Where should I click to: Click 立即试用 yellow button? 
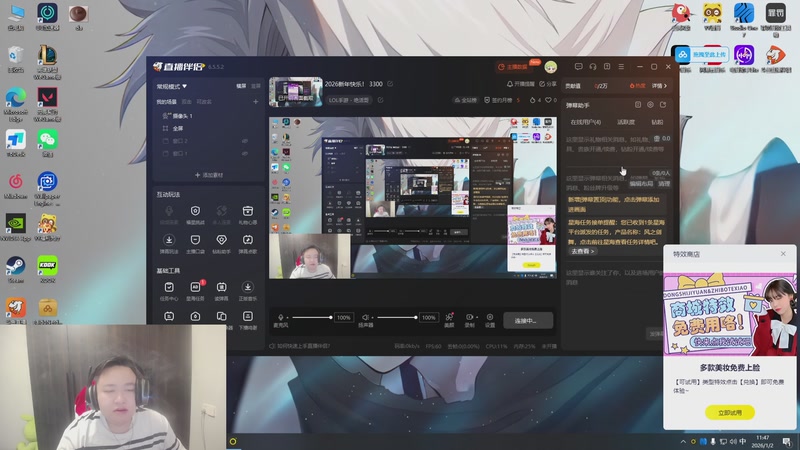(730, 412)
